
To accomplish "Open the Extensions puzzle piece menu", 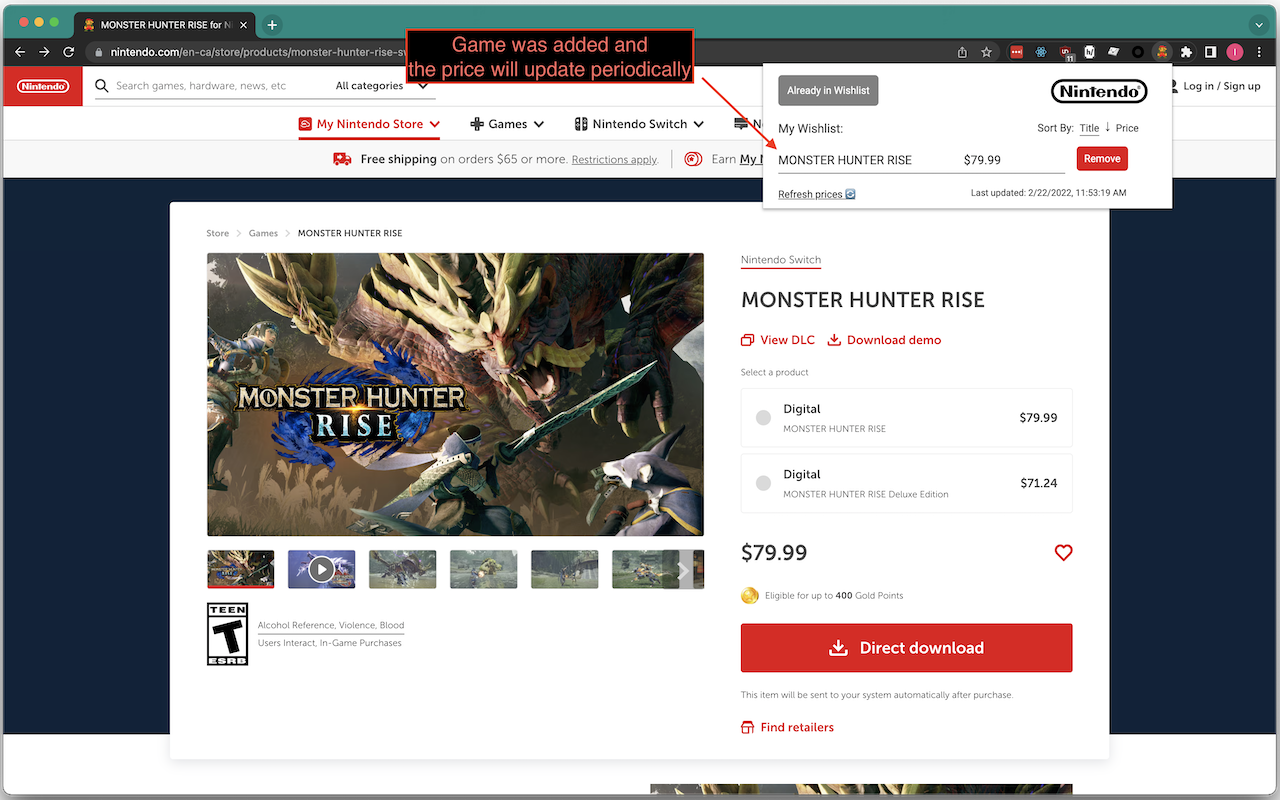I will 1186,52.
